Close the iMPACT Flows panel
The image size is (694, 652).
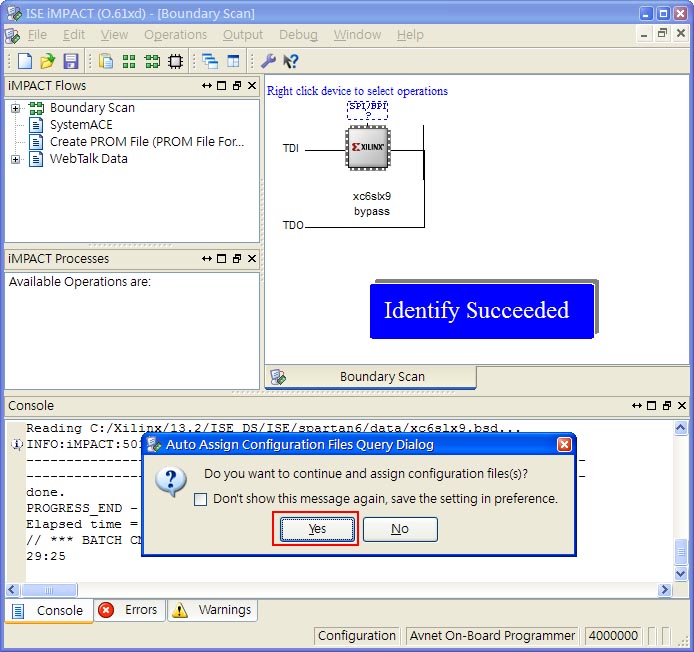click(252, 85)
